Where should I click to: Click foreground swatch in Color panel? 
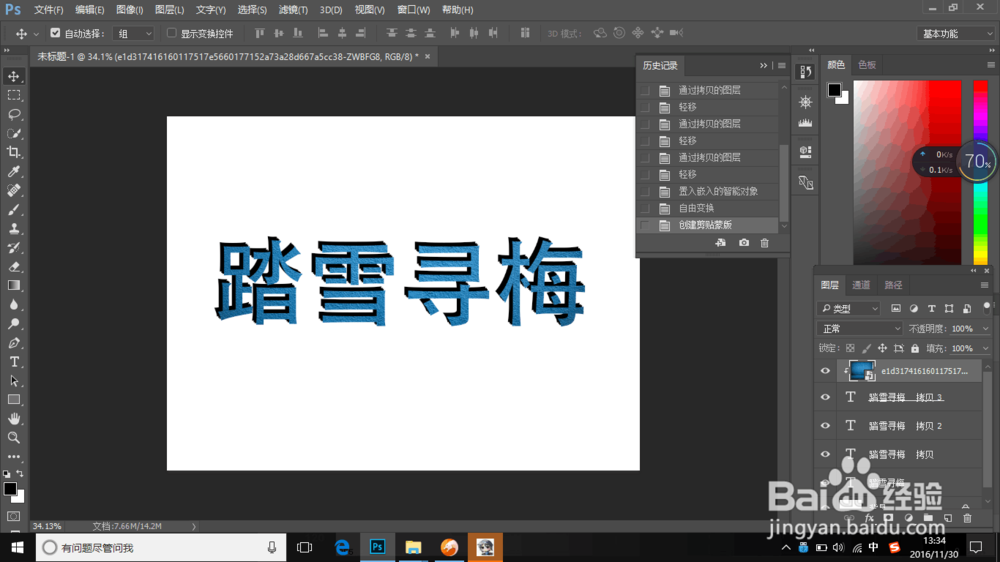click(834, 90)
